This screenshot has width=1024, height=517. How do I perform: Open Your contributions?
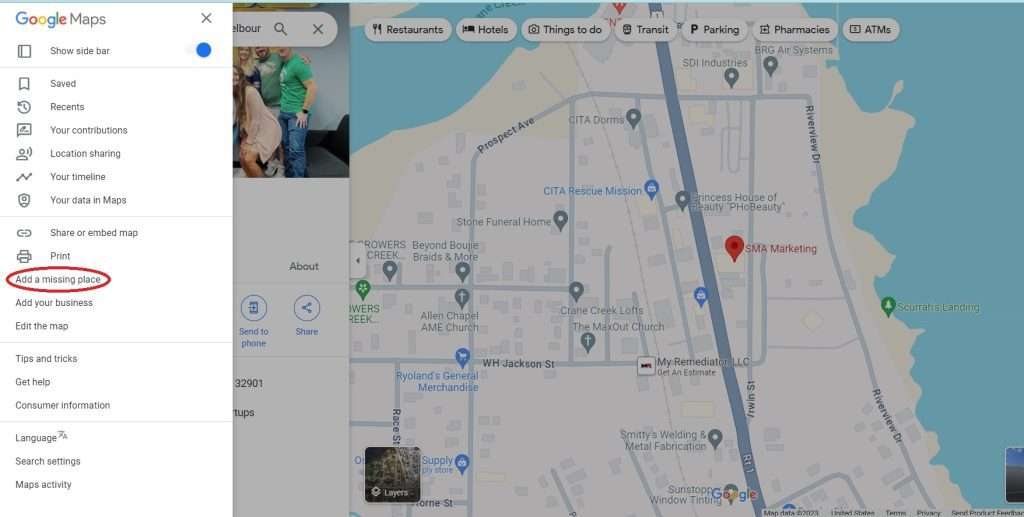pos(89,131)
